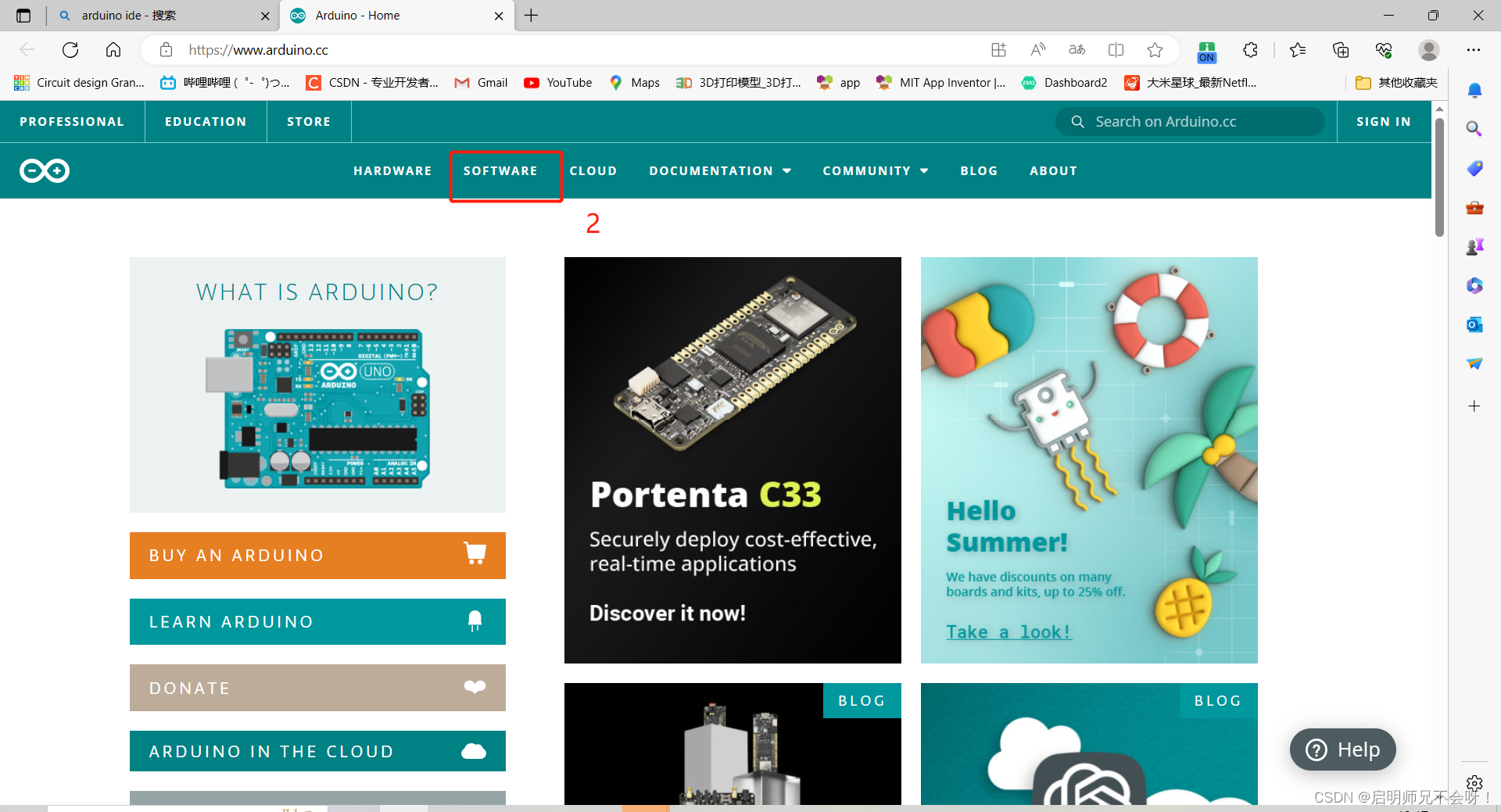Open the MIT App Inventor bookmark

point(940,83)
